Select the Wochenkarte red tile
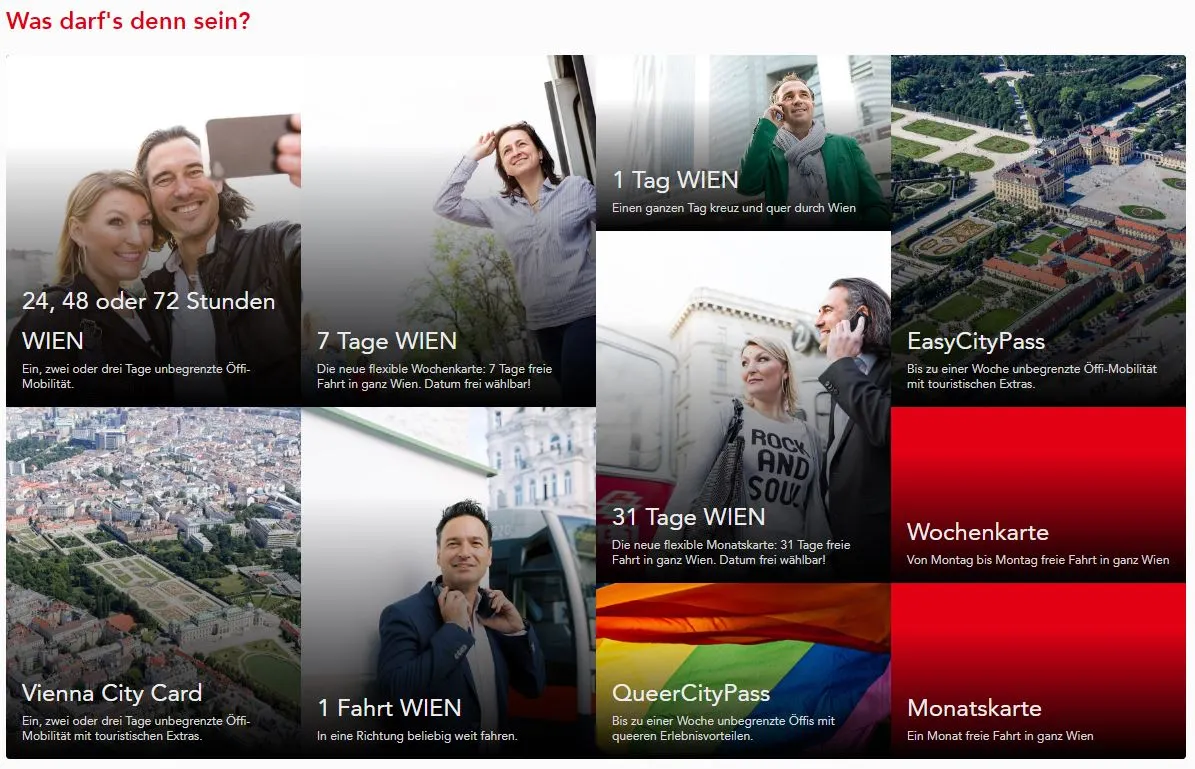This screenshot has width=1195, height=769. pyautogui.click(x=1038, y=495)
